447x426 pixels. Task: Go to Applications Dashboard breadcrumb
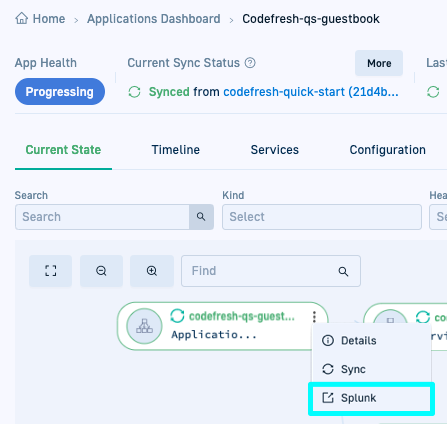click(x=154, y=19)
